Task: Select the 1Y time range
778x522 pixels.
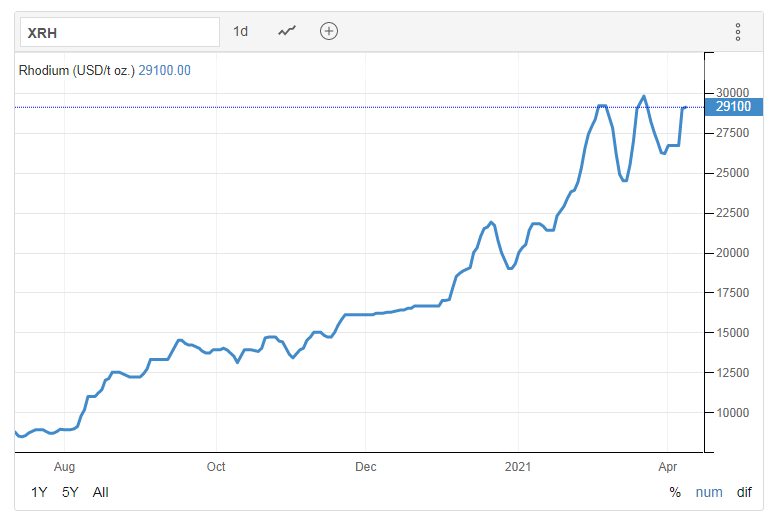Action: (x=39, y=492)
